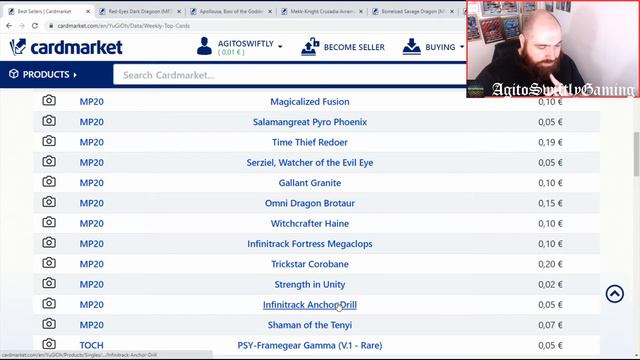The width and height of the screenshot is (640, 360).
Task: Close the Red-Eyes Dark Dragoon tab
Action: click(x=179, y=12)
